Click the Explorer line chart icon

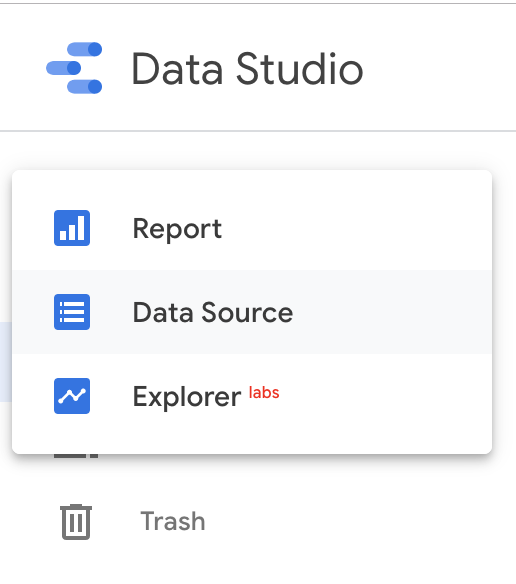pyautogui.click(x=72, y=396)
